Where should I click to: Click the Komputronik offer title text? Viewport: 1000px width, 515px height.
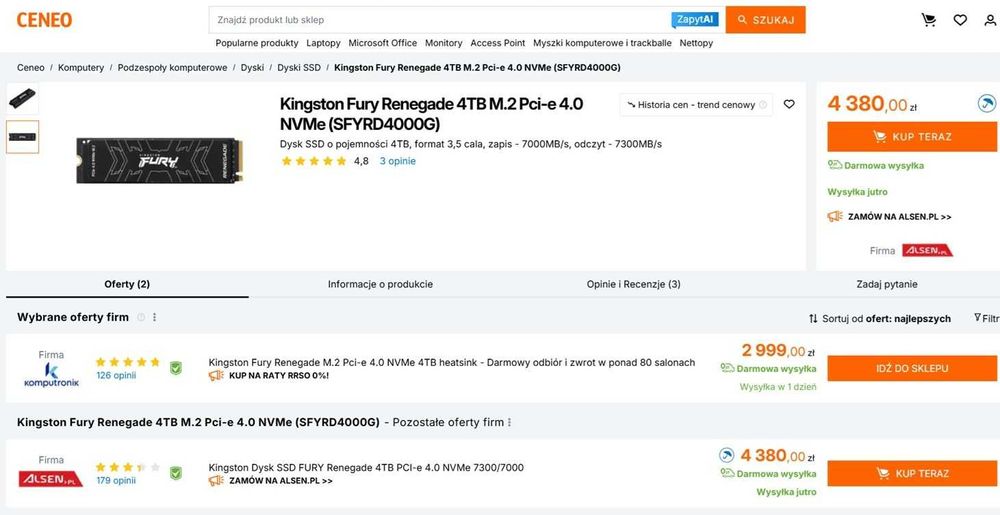coord(452,363)
